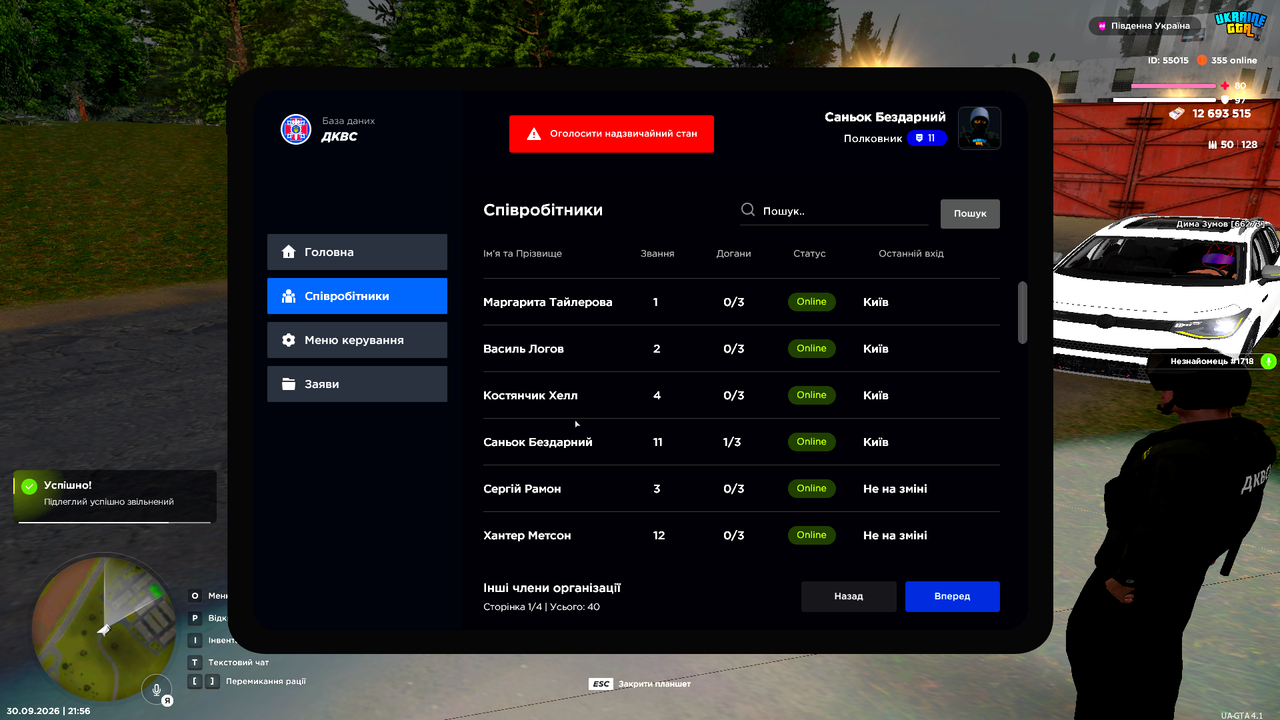Click the green checkmark in the Успішно notification

29,486
